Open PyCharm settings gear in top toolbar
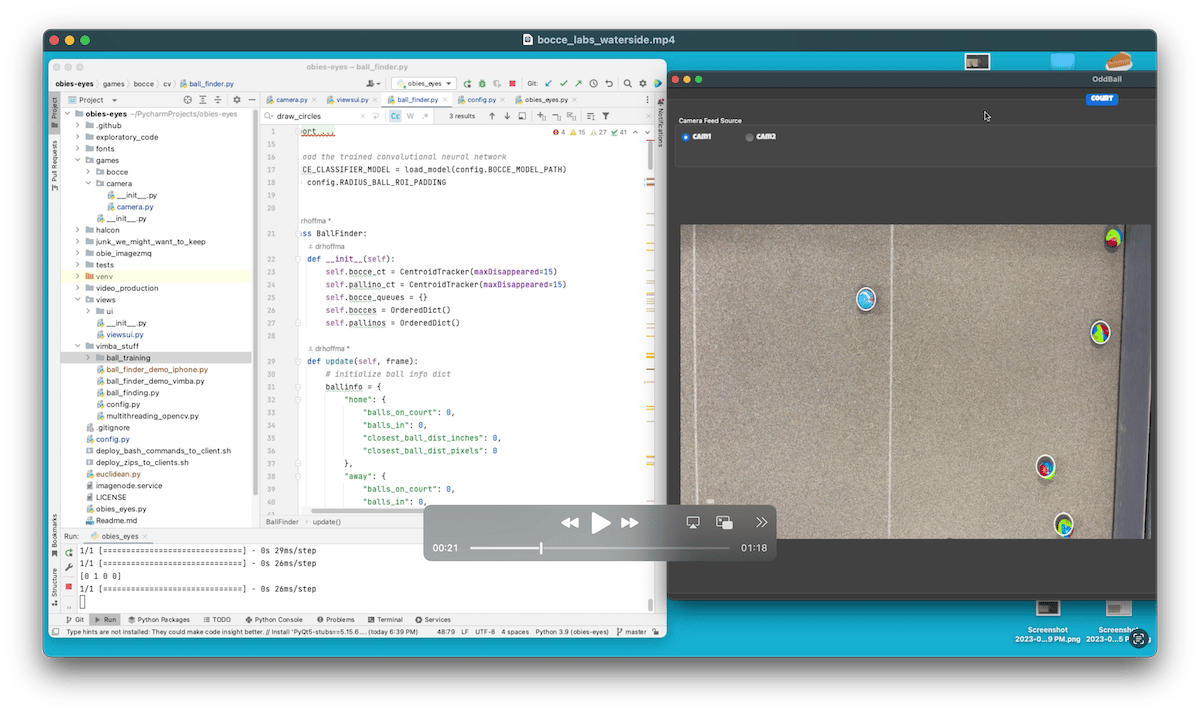 point(643,84)
